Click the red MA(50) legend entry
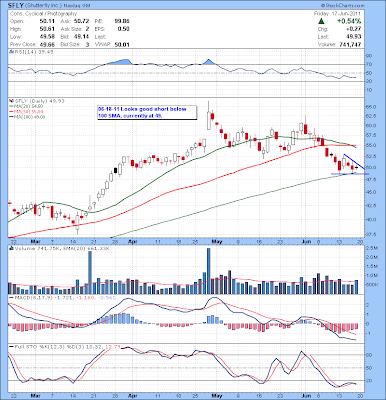 click(x=26, y=111)
